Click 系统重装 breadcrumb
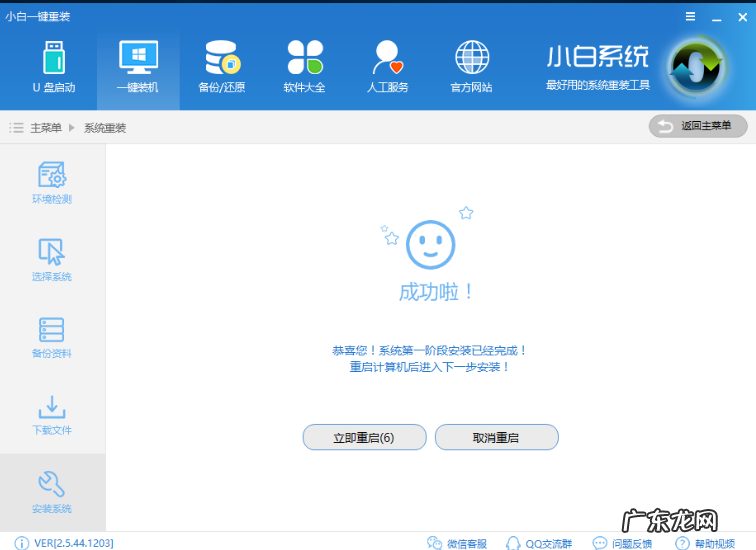 pos(105,128)
